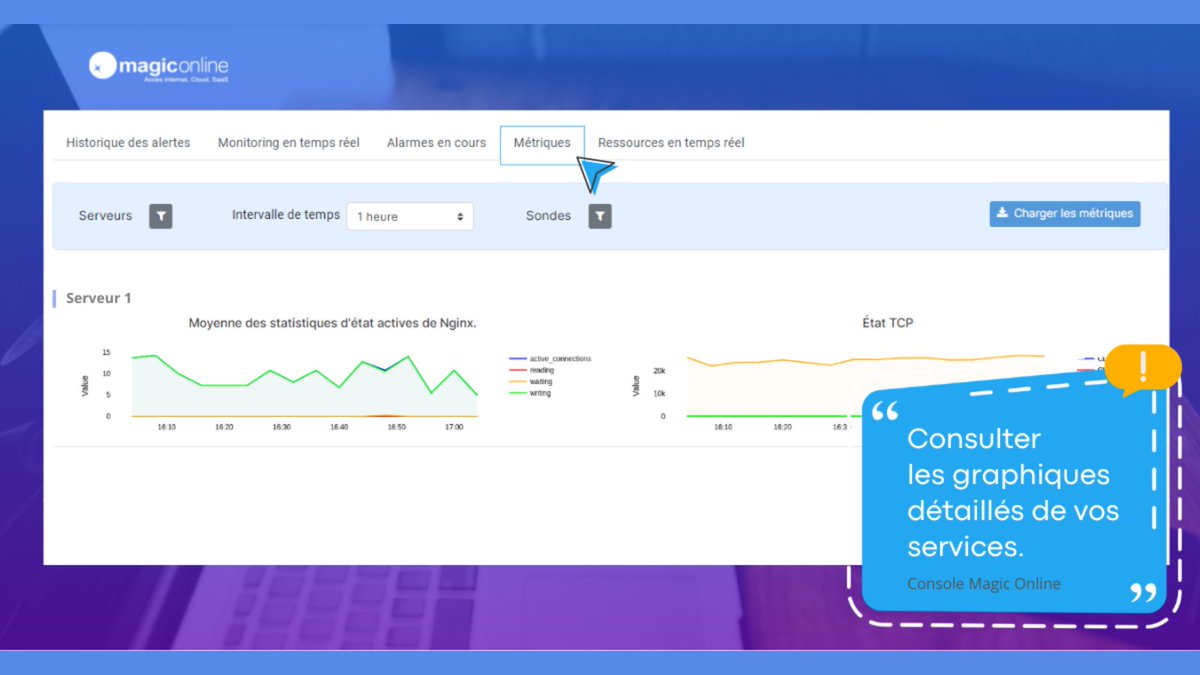The height and width of the screenshot is (675, 1200).
Task: Select the Serveur 1 section header
Action: coord(98,297)
